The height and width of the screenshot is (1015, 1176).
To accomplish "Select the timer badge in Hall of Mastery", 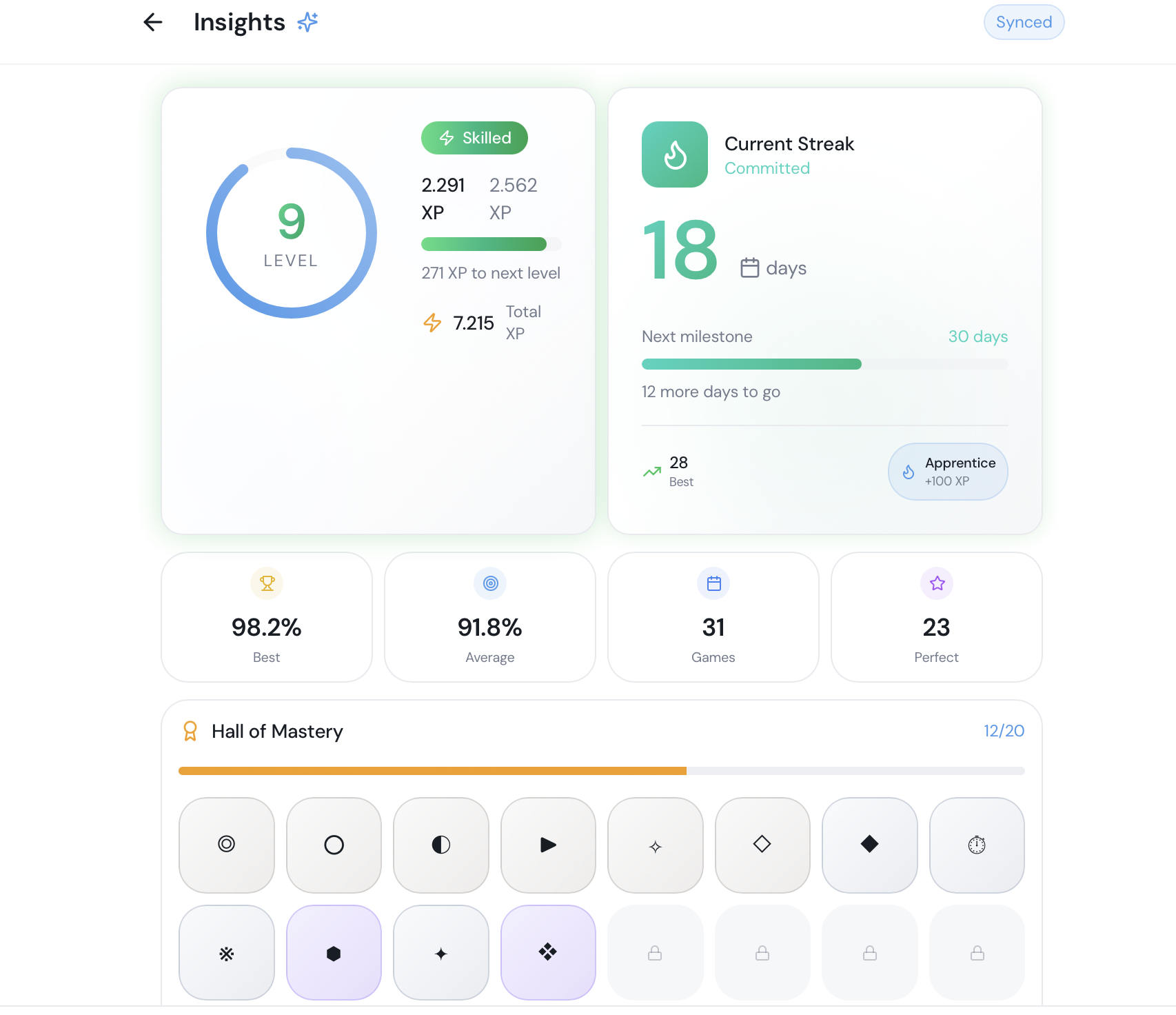I will click(x=977, y=845).
